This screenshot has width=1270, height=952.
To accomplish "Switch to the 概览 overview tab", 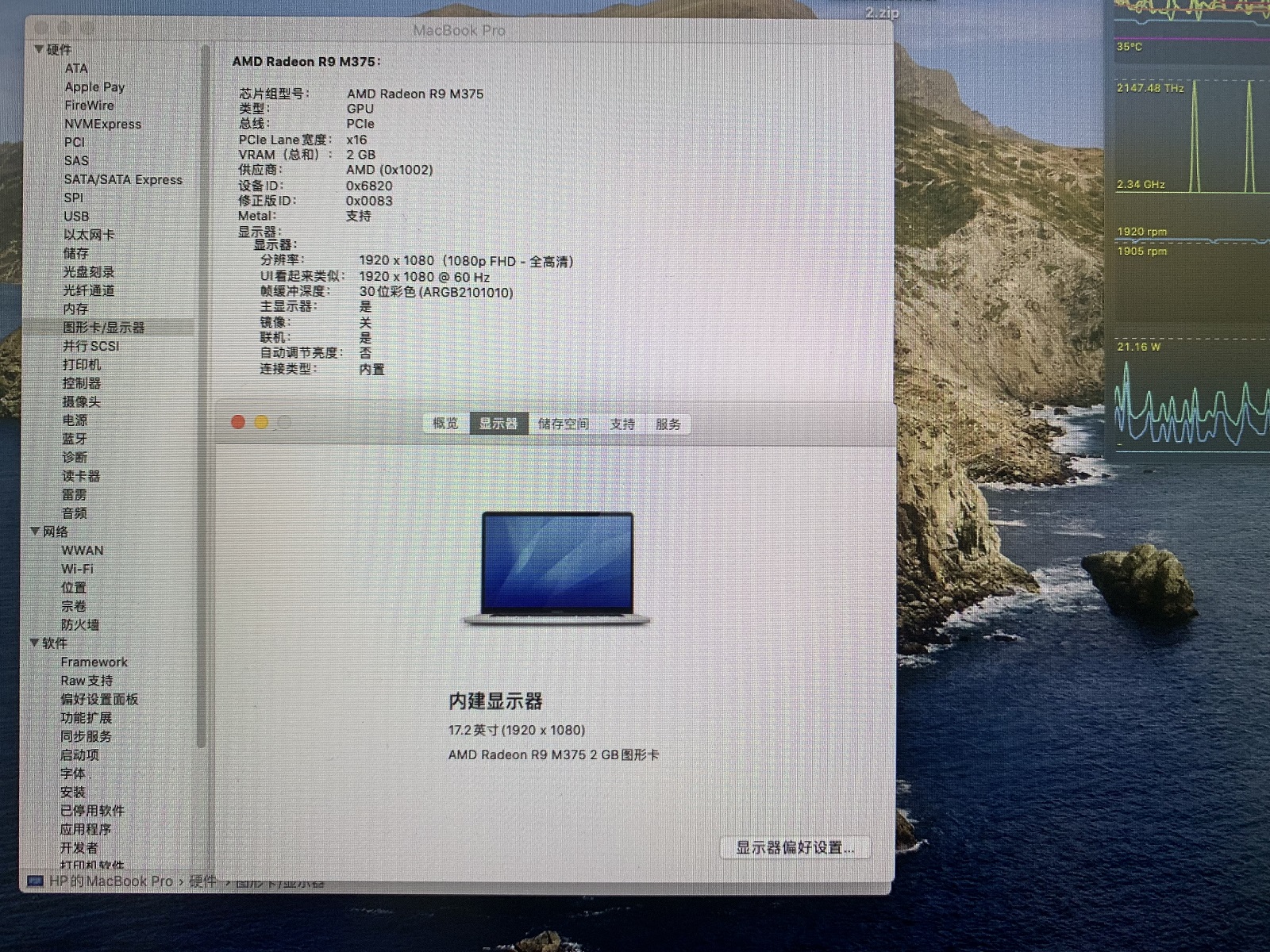I will [x=445, y=424].
